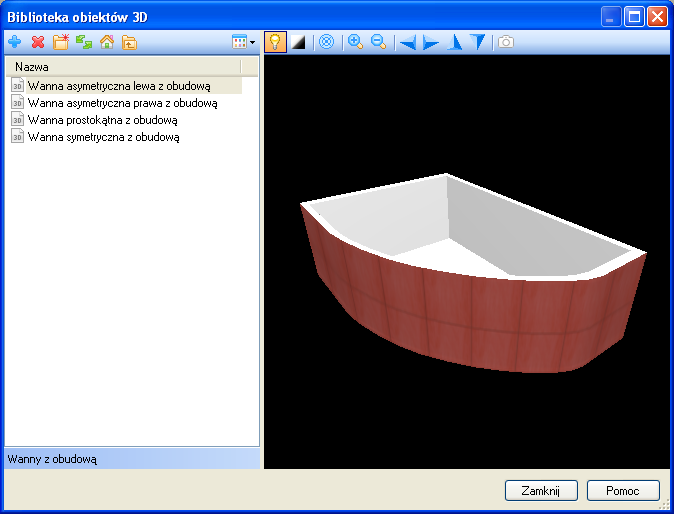Toggle the light bulb lighting button
The width and height of the screenshot is (674, 514).
point(275,42)
